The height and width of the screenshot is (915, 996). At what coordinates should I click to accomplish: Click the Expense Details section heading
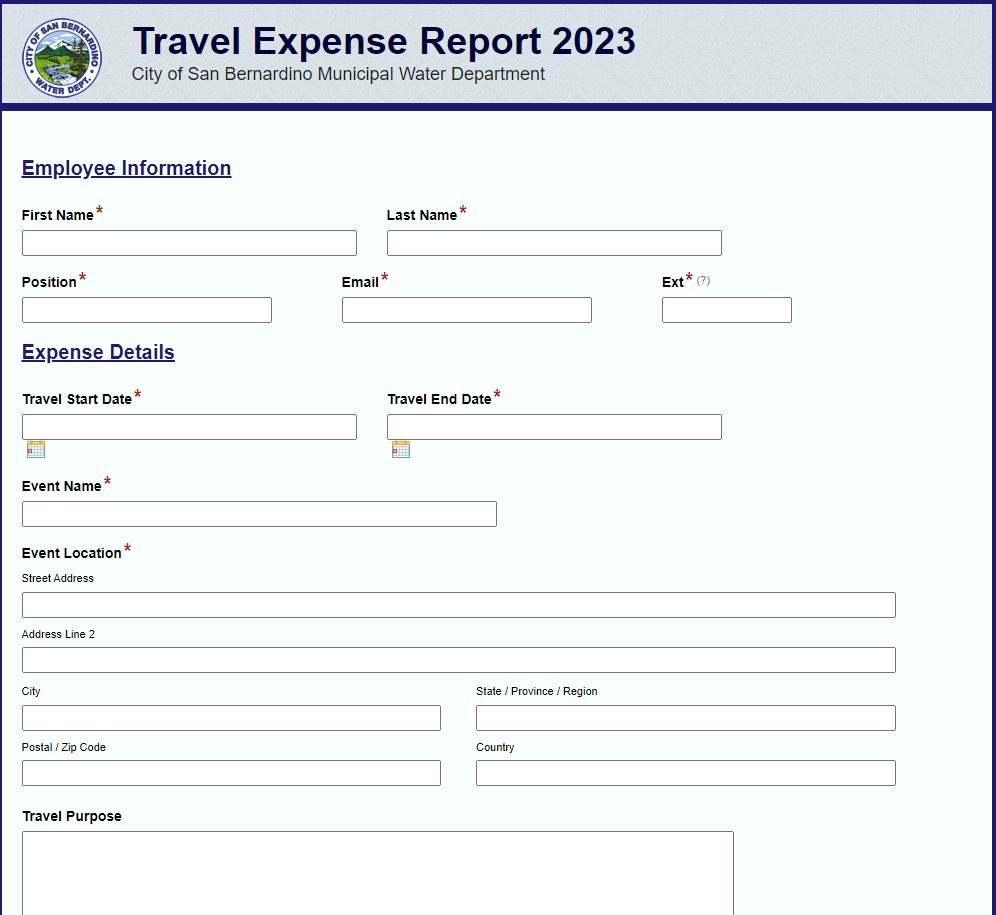[x=97, y=352]
